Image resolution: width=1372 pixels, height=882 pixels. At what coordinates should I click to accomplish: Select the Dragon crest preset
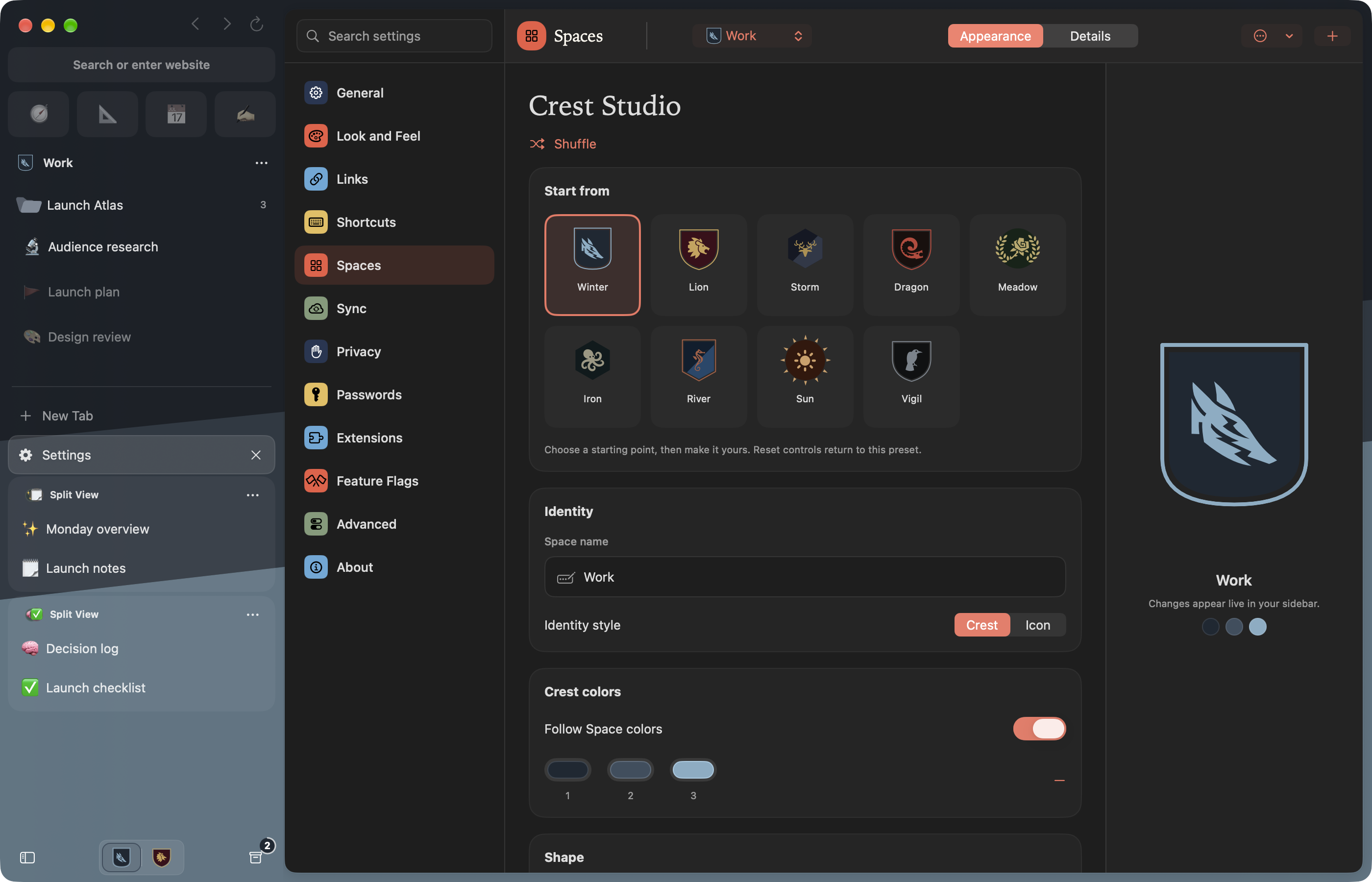pyautogui.click(x=911, y=265)
